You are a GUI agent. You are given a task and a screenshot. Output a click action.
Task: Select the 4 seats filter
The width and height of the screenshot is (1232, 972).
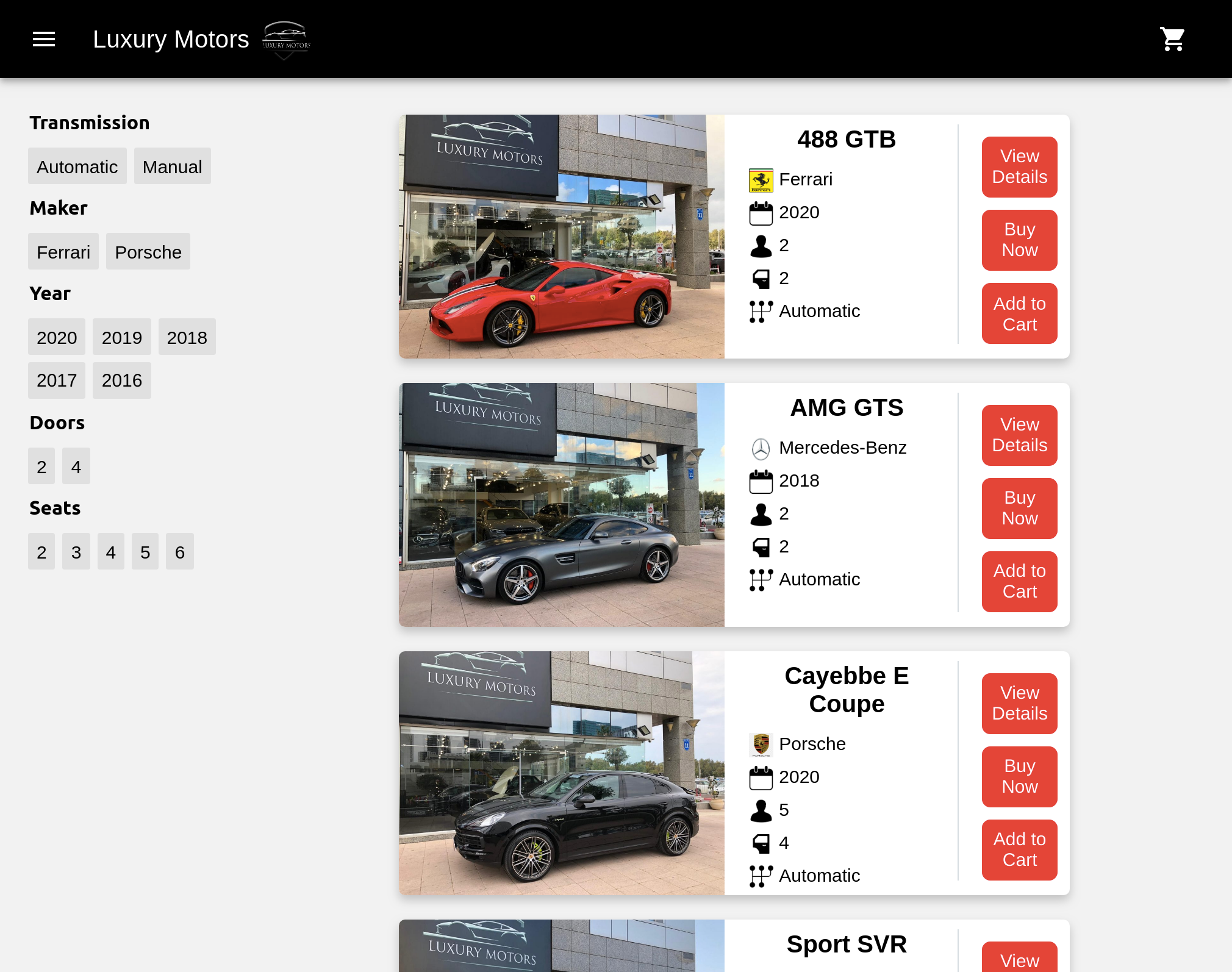pos(111,551)
